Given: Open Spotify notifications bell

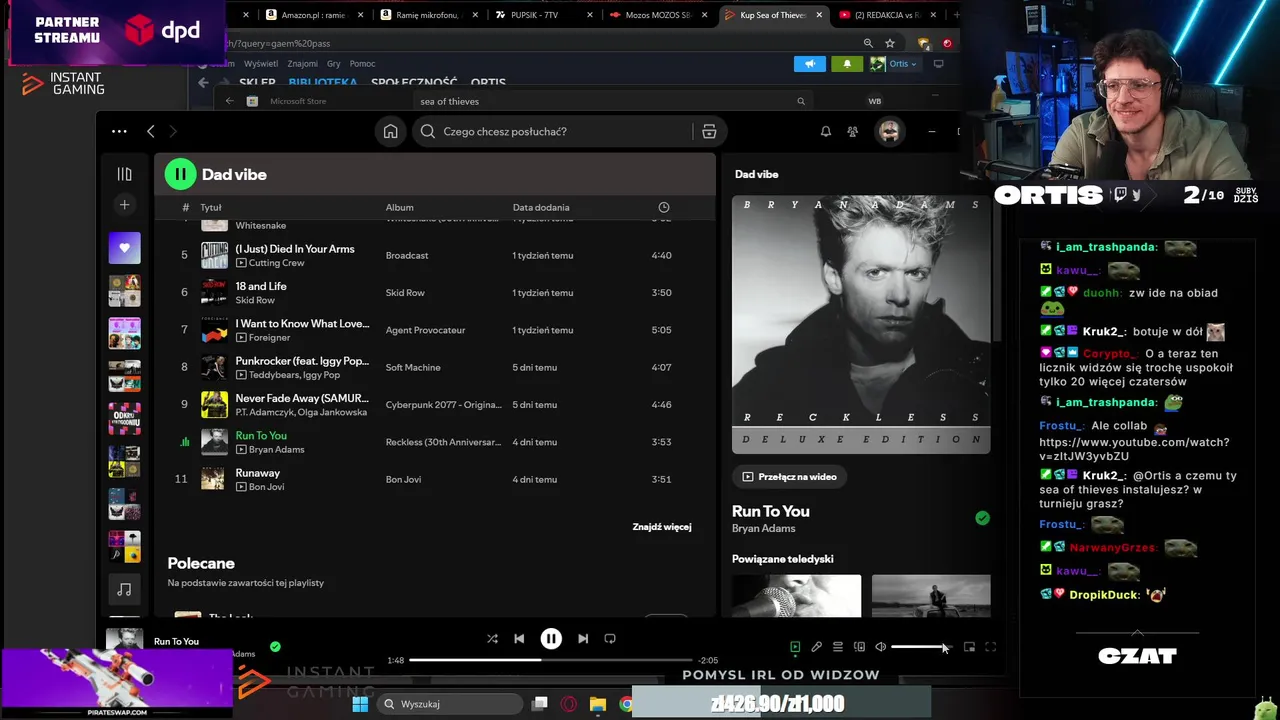Looking at the screenshot, I should 826,131.
